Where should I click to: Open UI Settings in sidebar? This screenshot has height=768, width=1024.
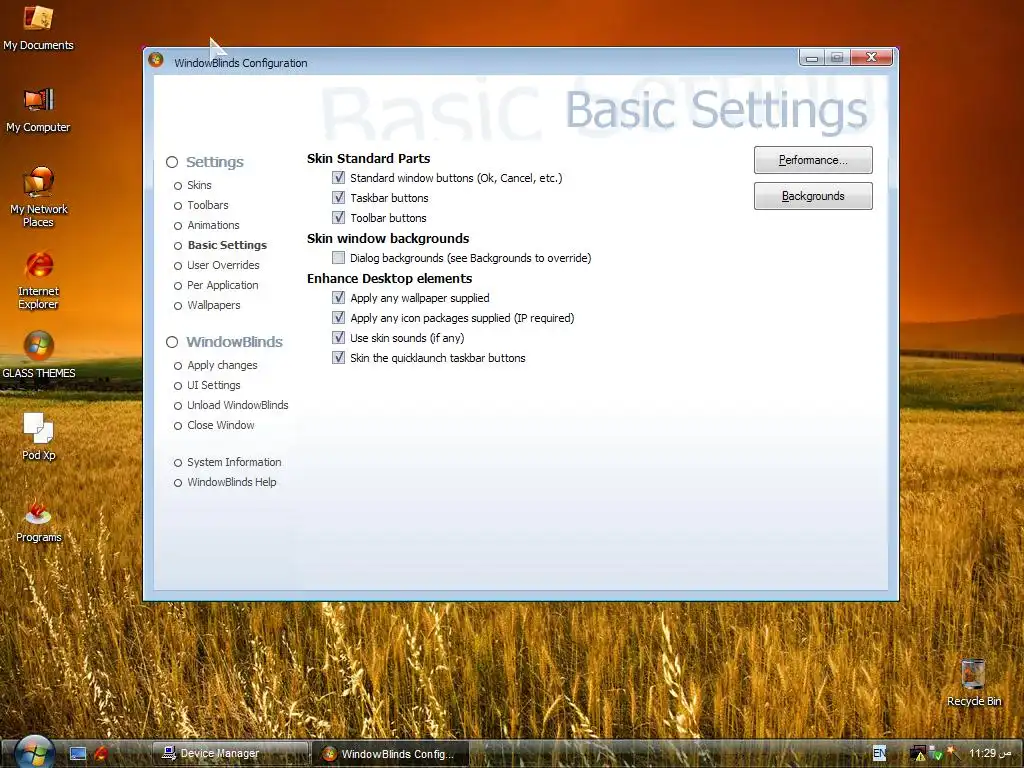coord(207,385)
